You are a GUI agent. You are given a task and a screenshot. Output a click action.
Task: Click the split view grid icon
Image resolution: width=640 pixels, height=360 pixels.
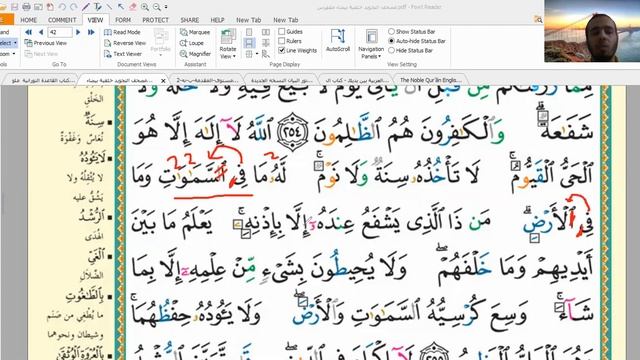pyautogui.click(x=249, y=54)
